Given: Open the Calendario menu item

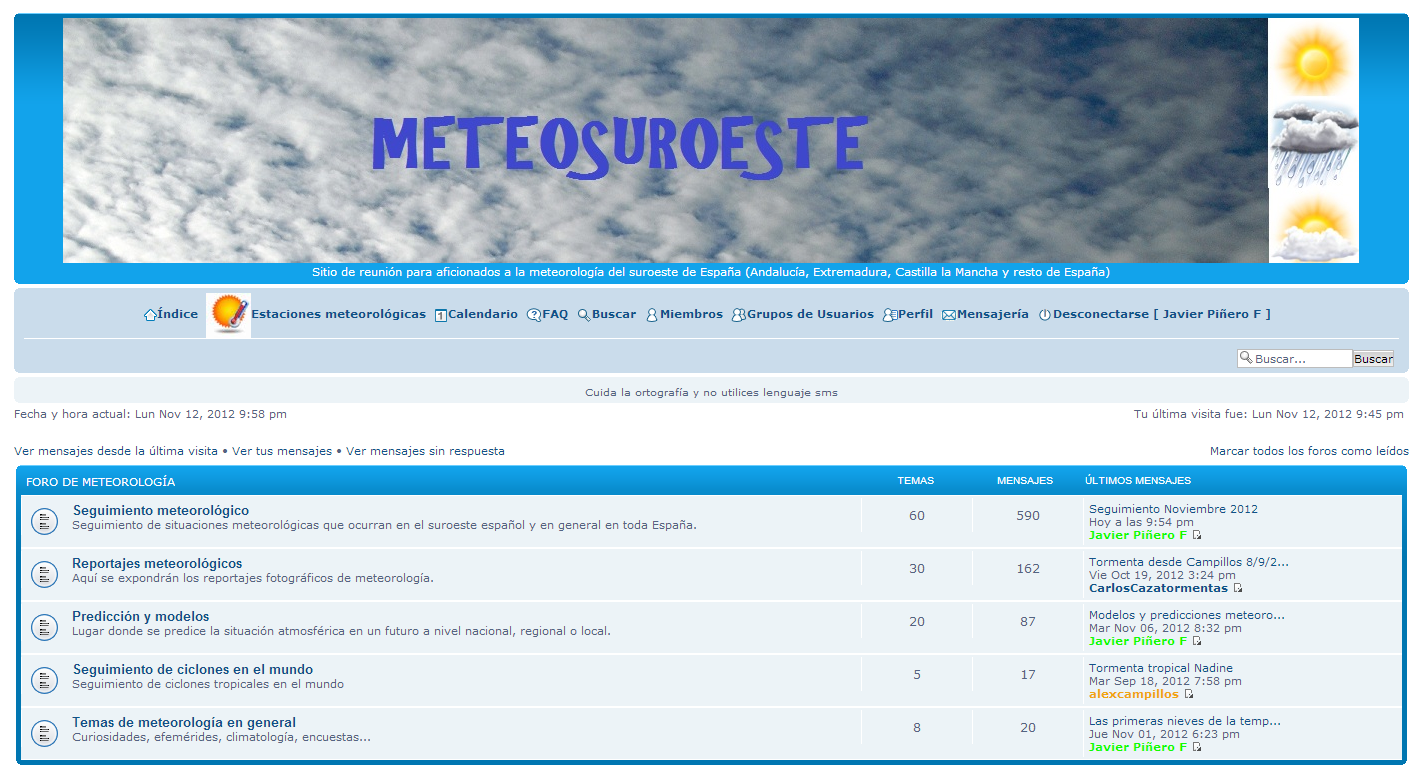Looking at the screenshot, I should (x=483, y=314).
